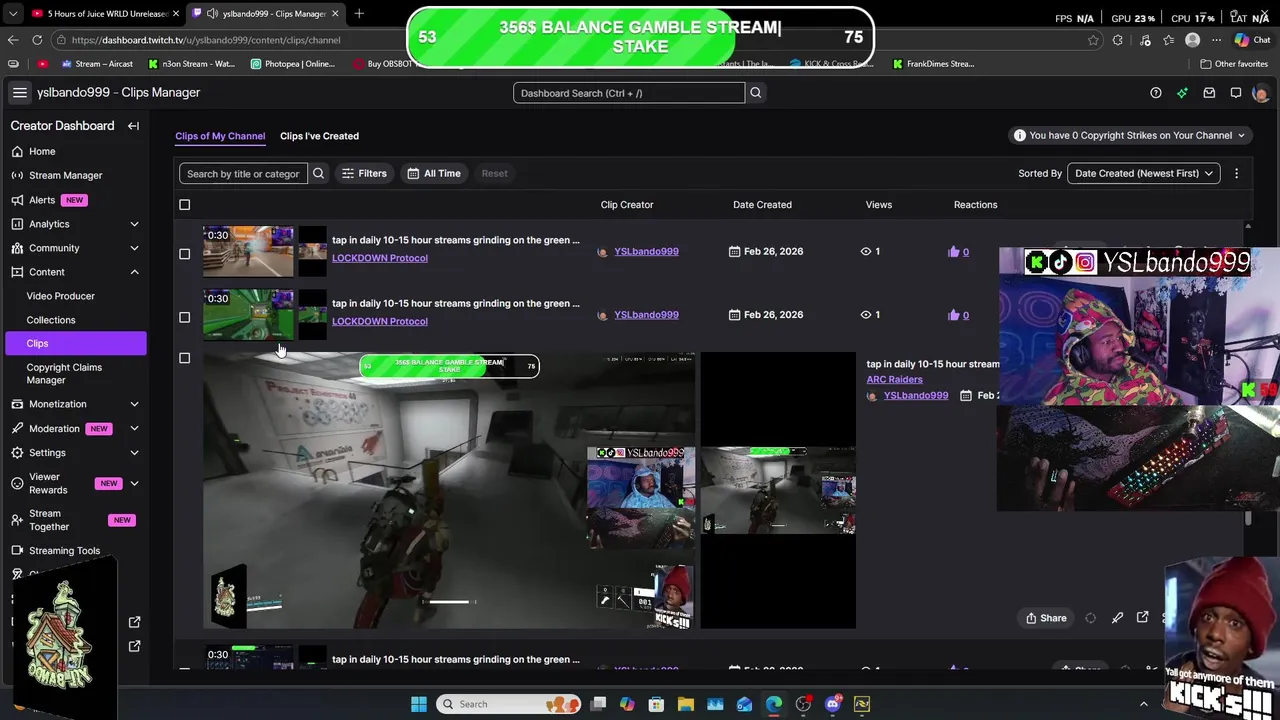Open the ARC Raiders category link
The width and height of the screenshot is (1280, 720).
[894, 380]
